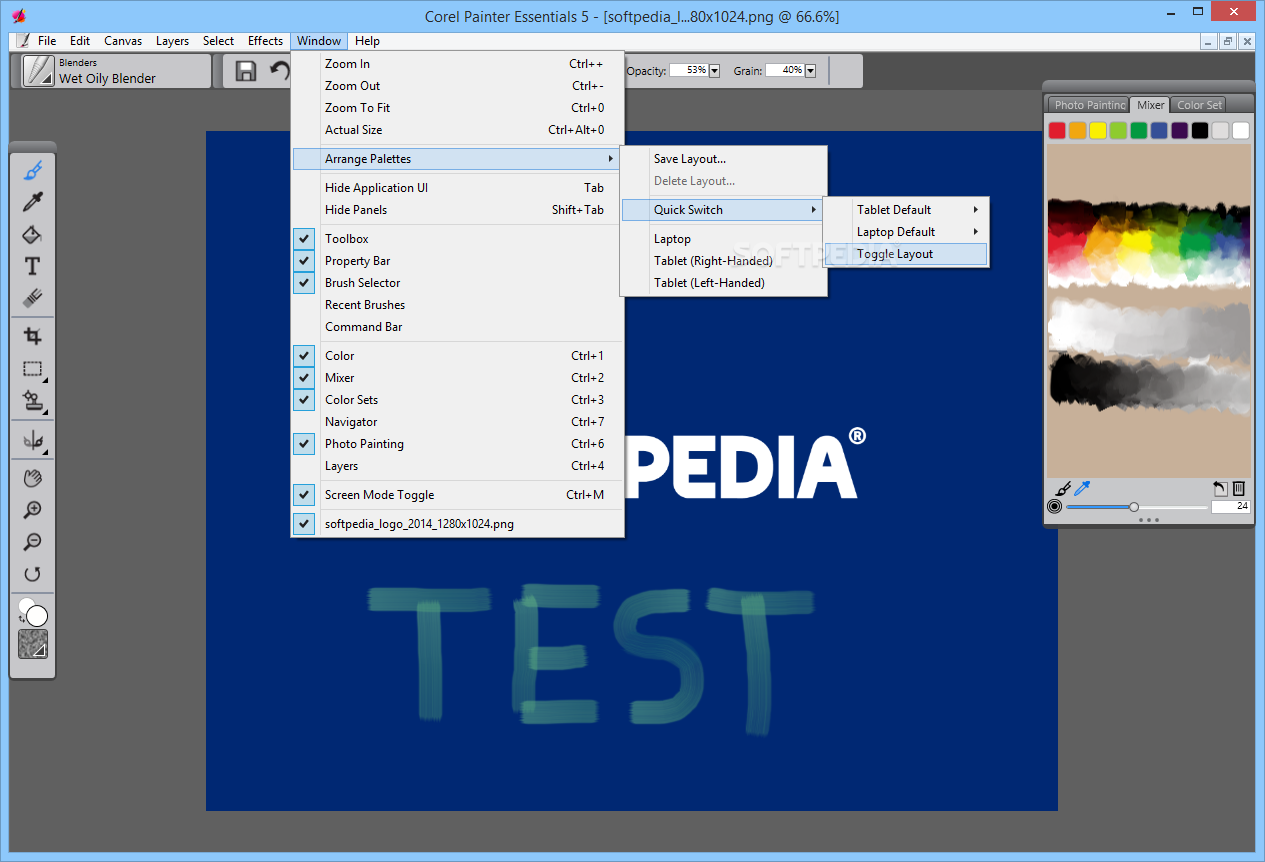The width and height of the screenshot is (1265, 862).
Task: Choose the Rectangular Selection tool
Action: click(x=33, y=369)
